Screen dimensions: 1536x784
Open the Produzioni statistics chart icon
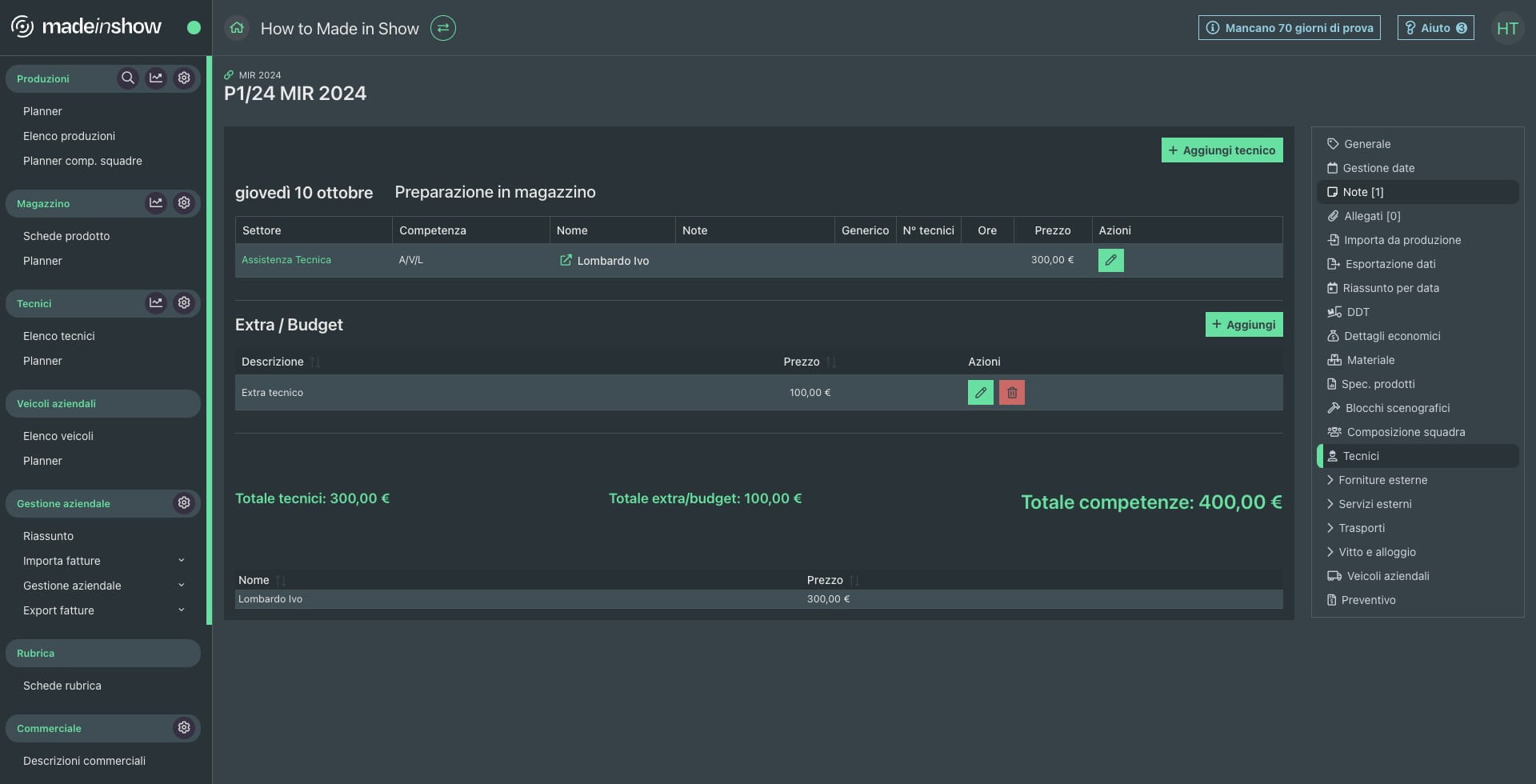[156, 78]
